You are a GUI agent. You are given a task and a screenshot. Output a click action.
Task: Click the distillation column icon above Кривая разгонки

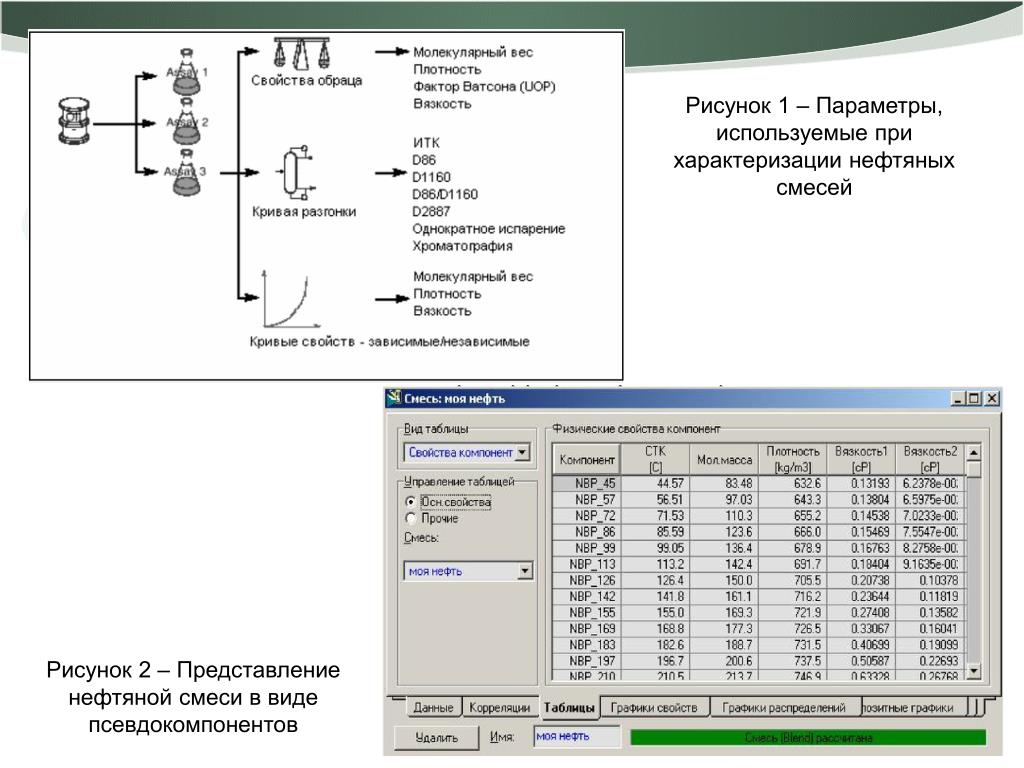click(297, 172)
